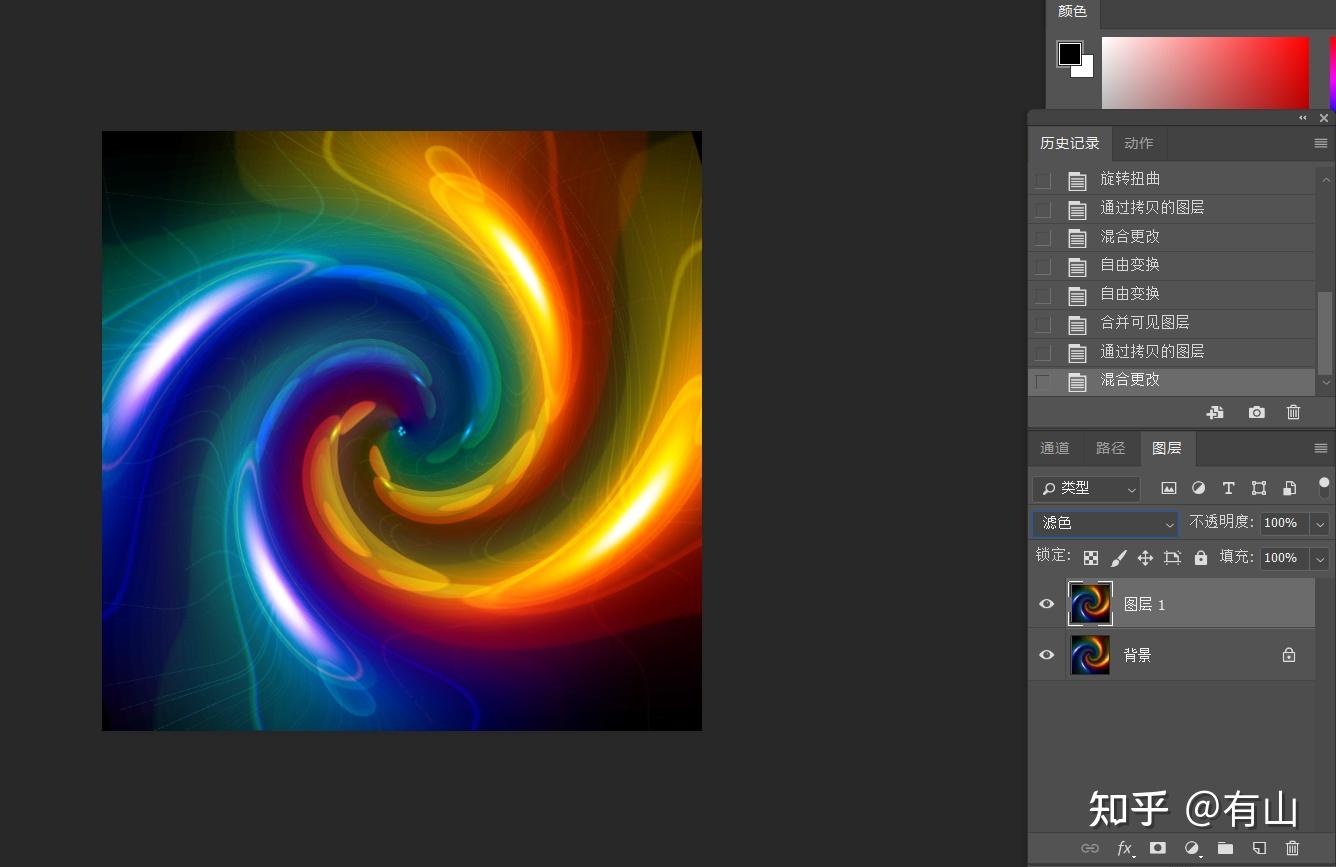This screenshot has height=867, width=1336.
Task: Hide the 图层 1 layer
Action: tap(1046, 604)
